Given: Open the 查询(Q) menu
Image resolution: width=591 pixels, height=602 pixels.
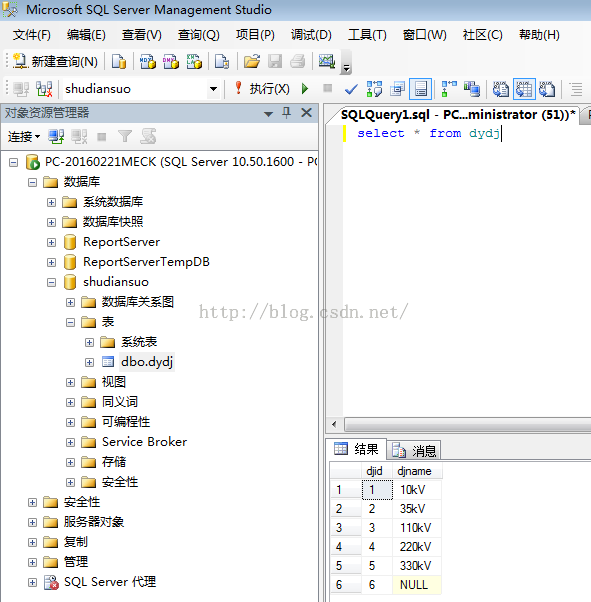Looking at the screenshot, I should point(199,35).
